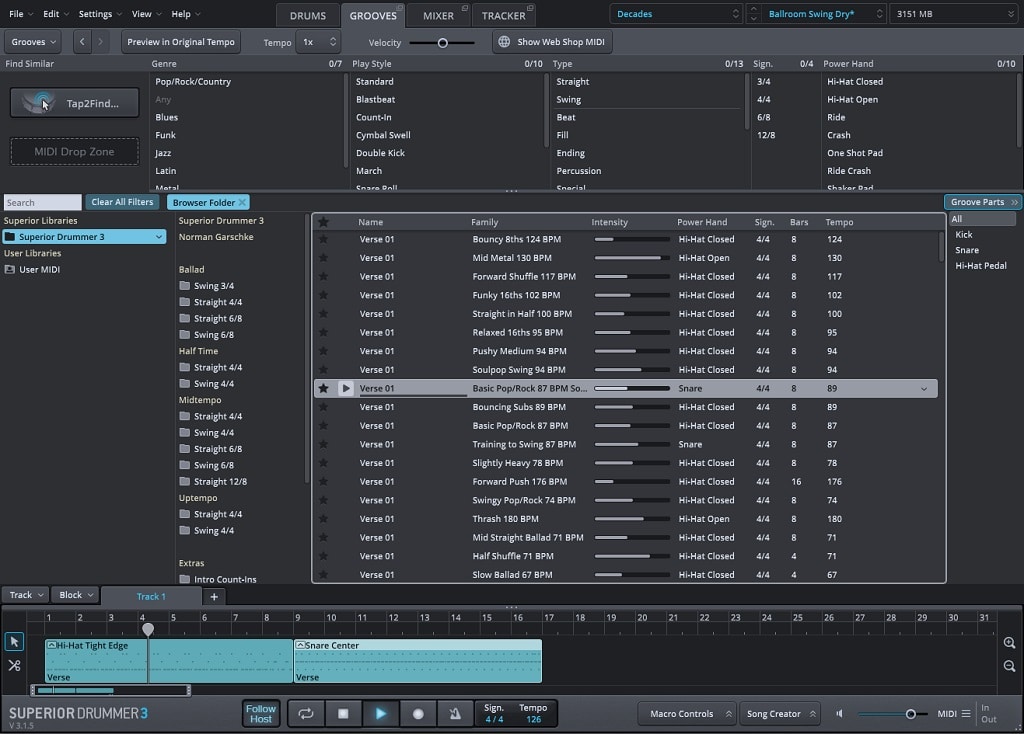Viewport: 1024px width, 734px height.
Task: Star the Thrash 180 BPM groove
Action: point(323,519)
